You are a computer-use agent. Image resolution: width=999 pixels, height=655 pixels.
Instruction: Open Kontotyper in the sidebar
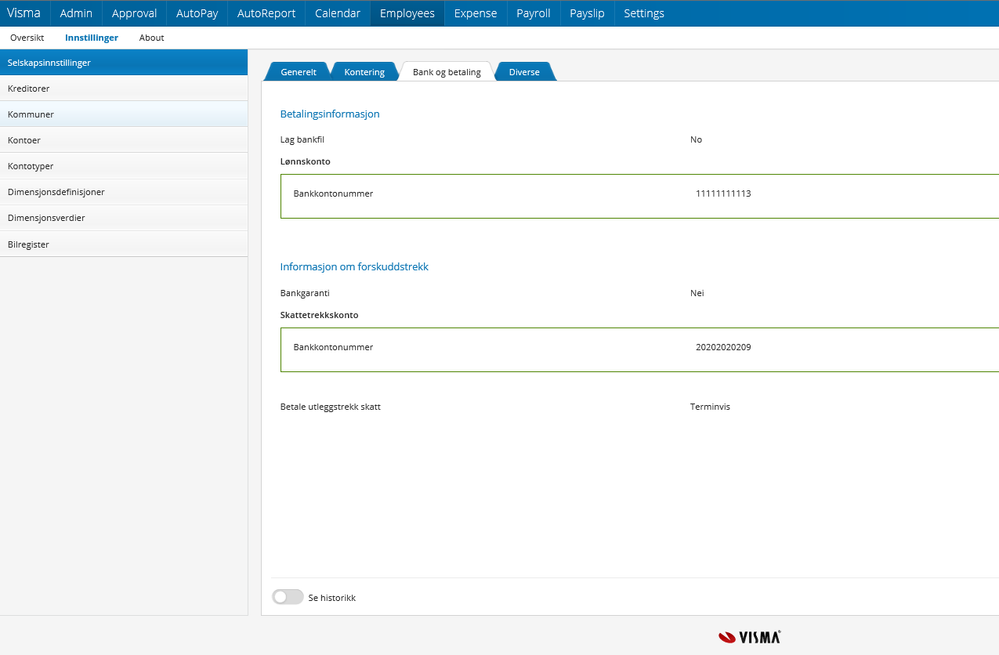[124, 166]
